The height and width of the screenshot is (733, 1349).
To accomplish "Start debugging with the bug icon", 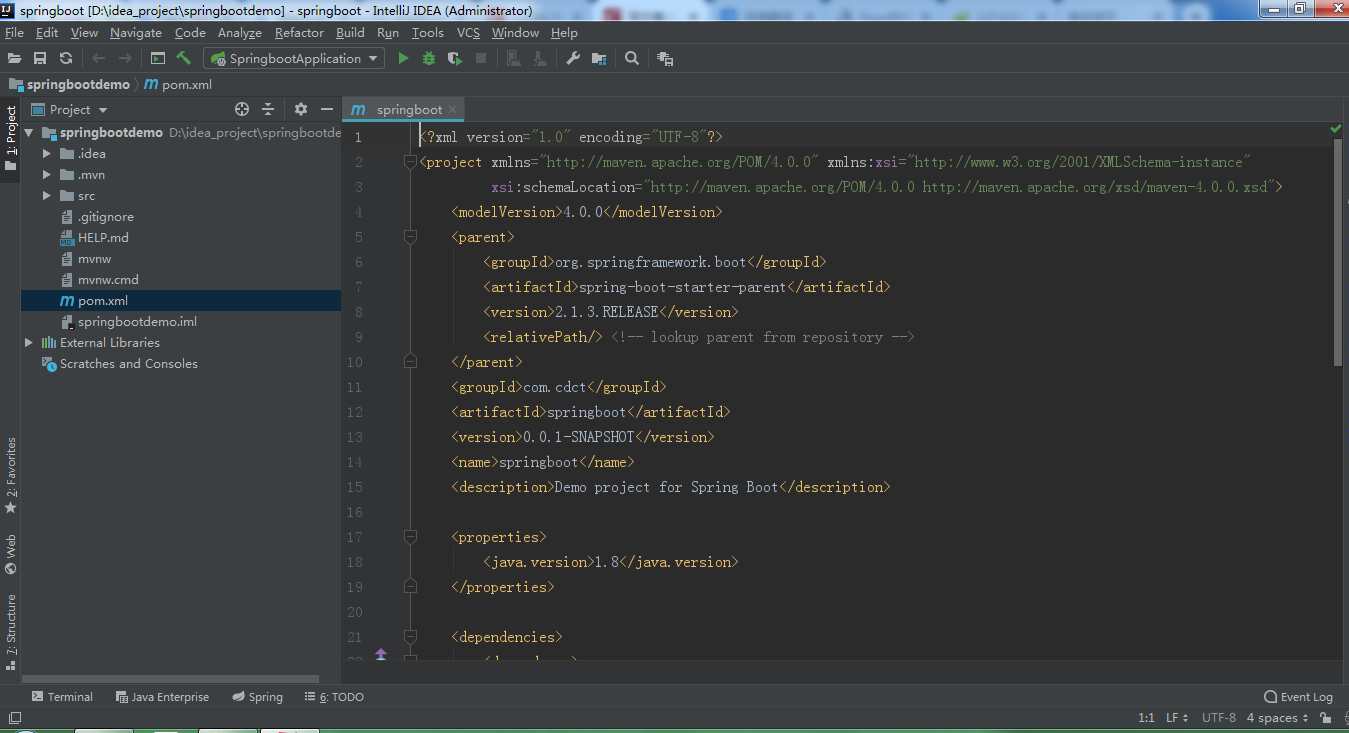I will tap(429, 59).
